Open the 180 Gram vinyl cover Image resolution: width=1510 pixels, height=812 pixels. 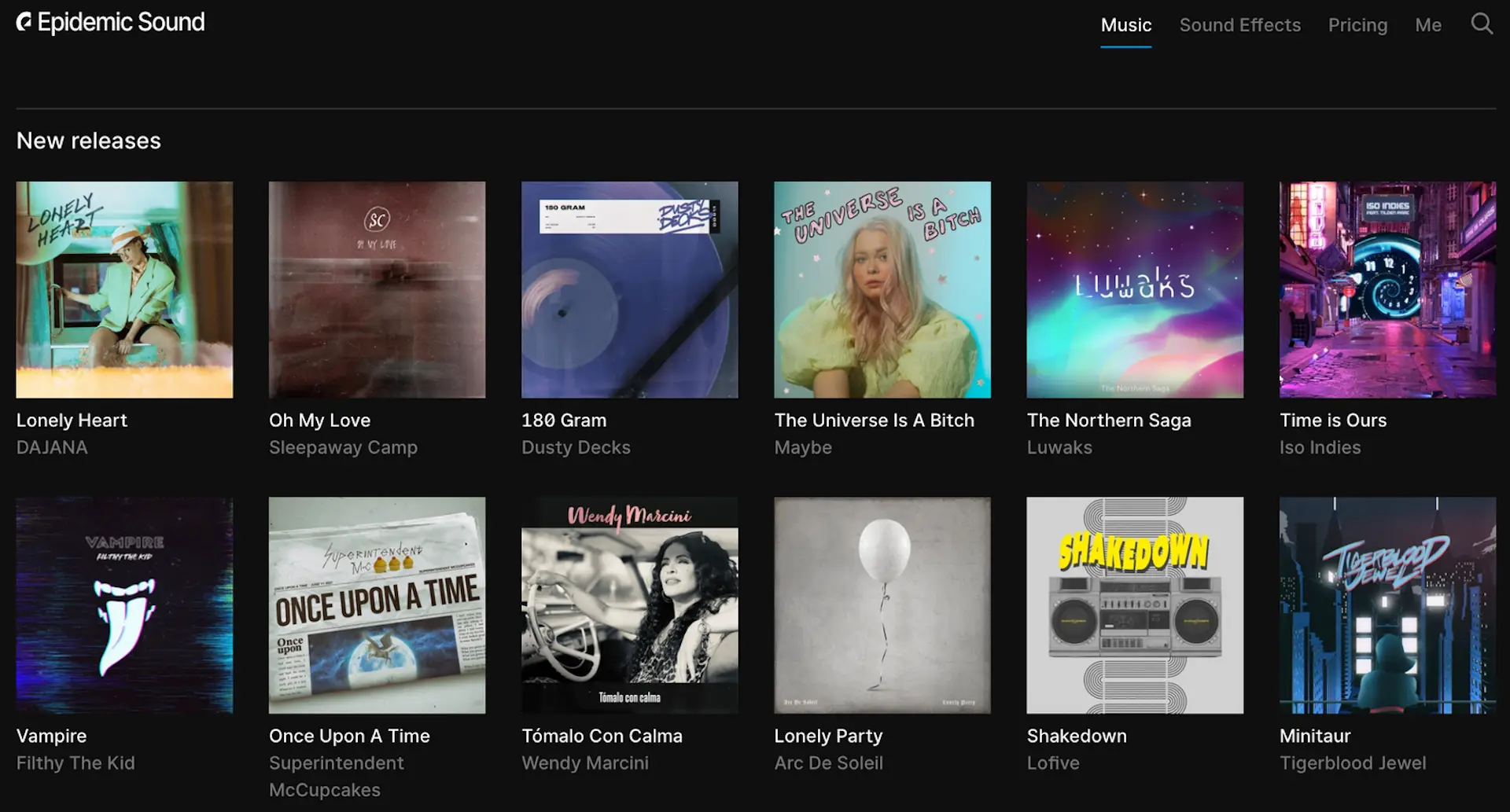630,290
